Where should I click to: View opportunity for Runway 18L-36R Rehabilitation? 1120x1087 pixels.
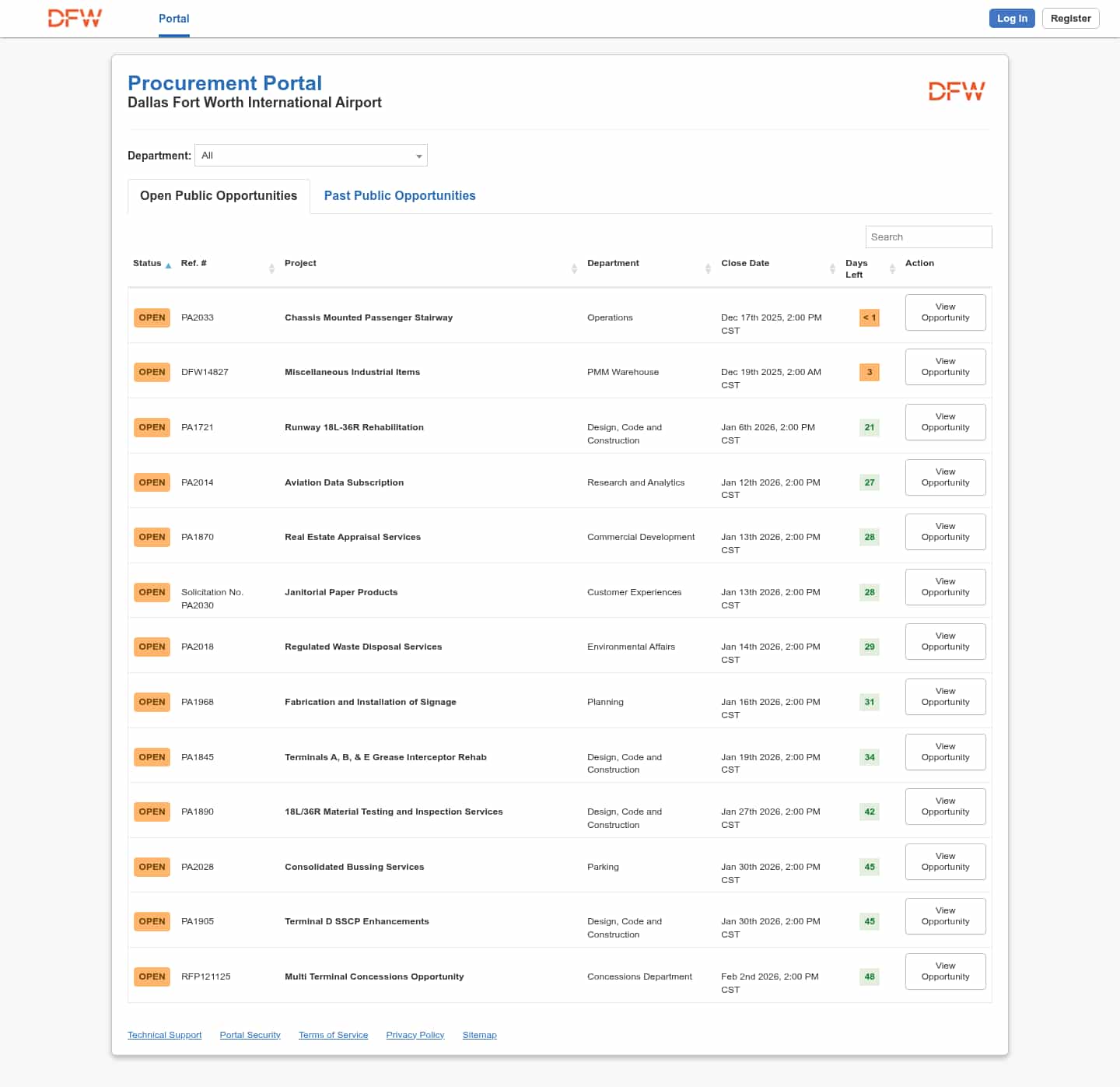pos(945,422)
